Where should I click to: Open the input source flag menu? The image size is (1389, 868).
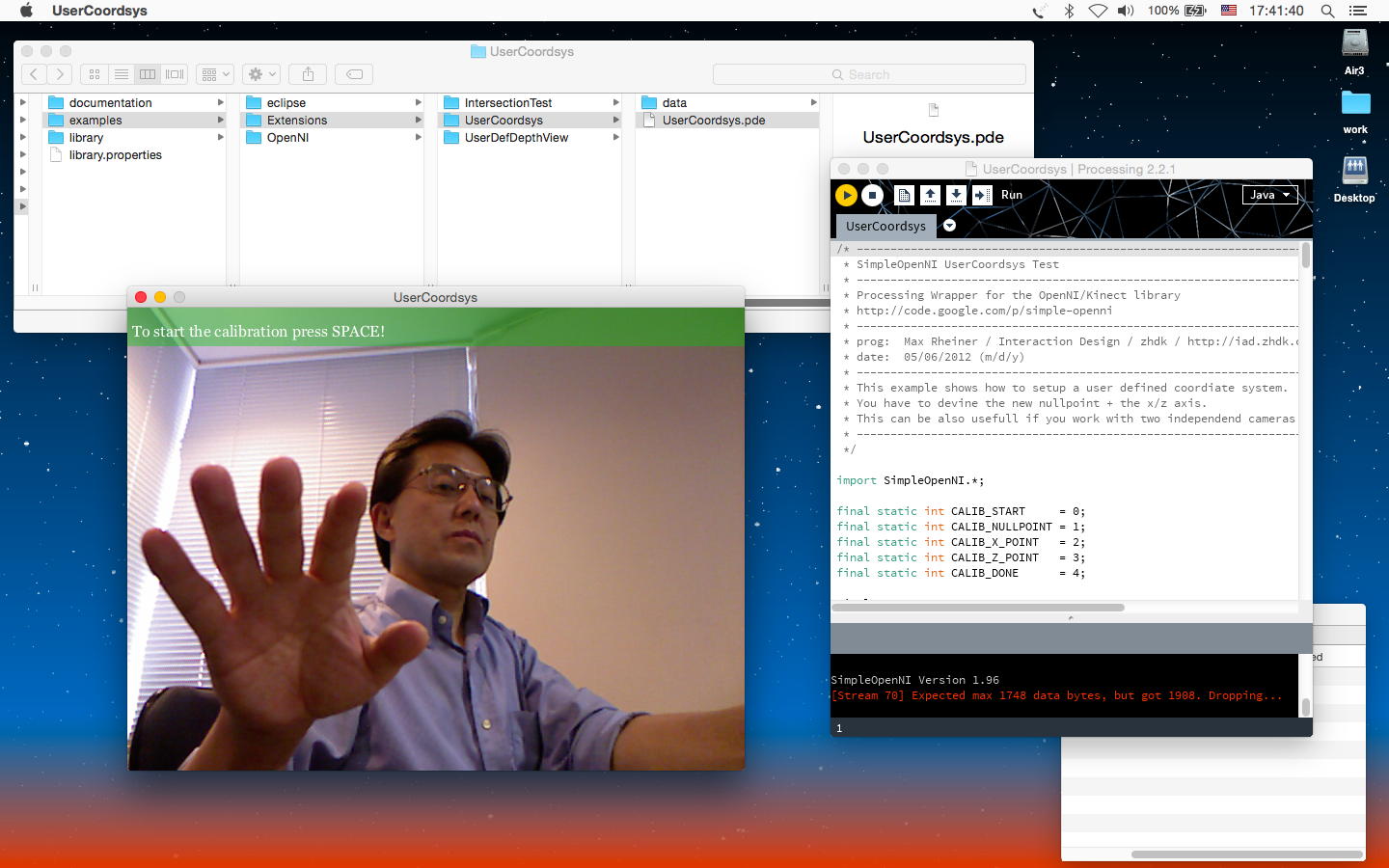1229,11
